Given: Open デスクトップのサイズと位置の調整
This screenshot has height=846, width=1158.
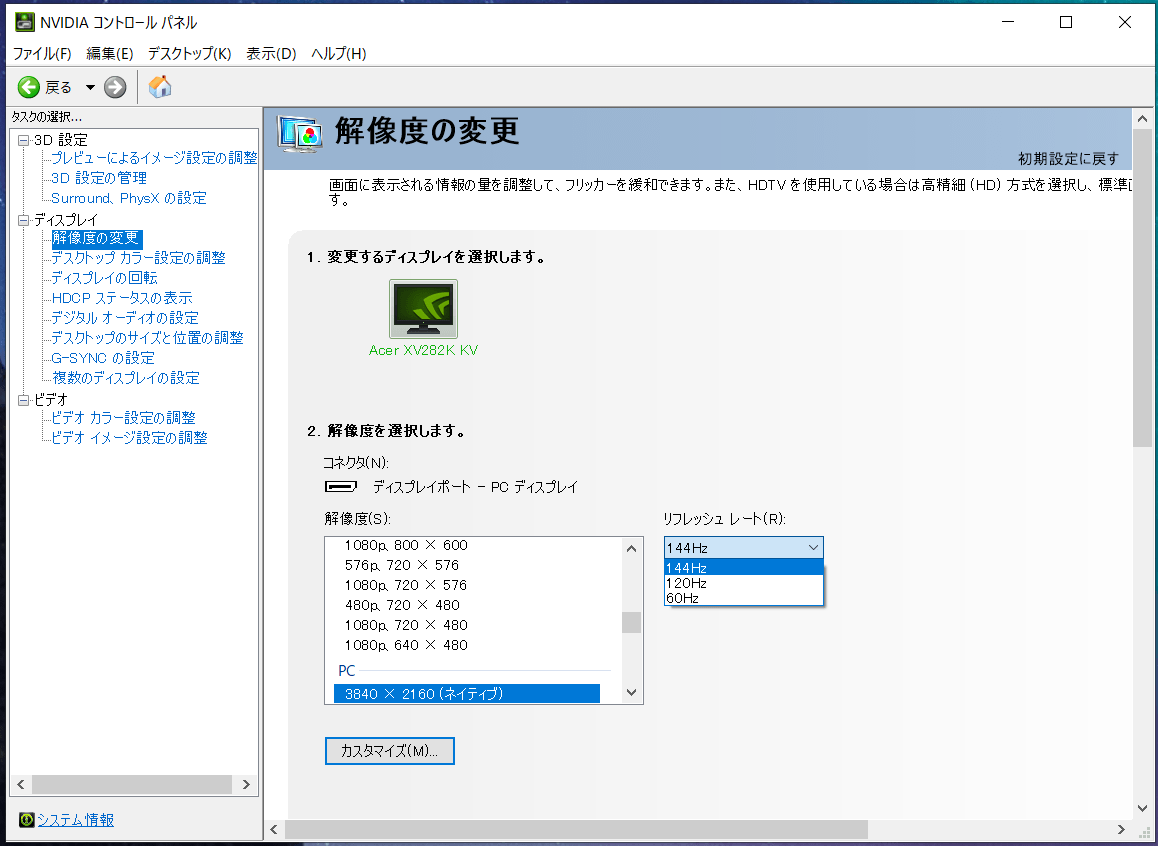Looking at the screenshot, I should 147,337.
